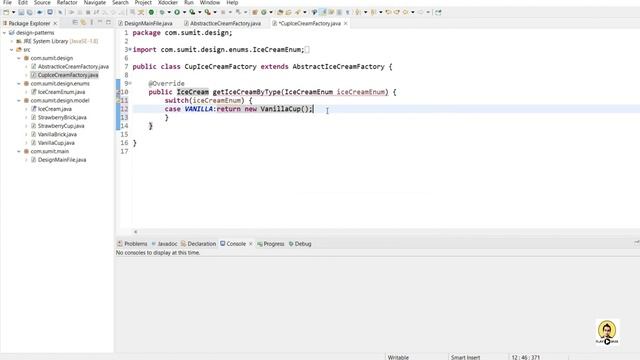
Task: Select AbstractIceCreamFactory.java in Package Explorer
Action: (x=73, y=67)
